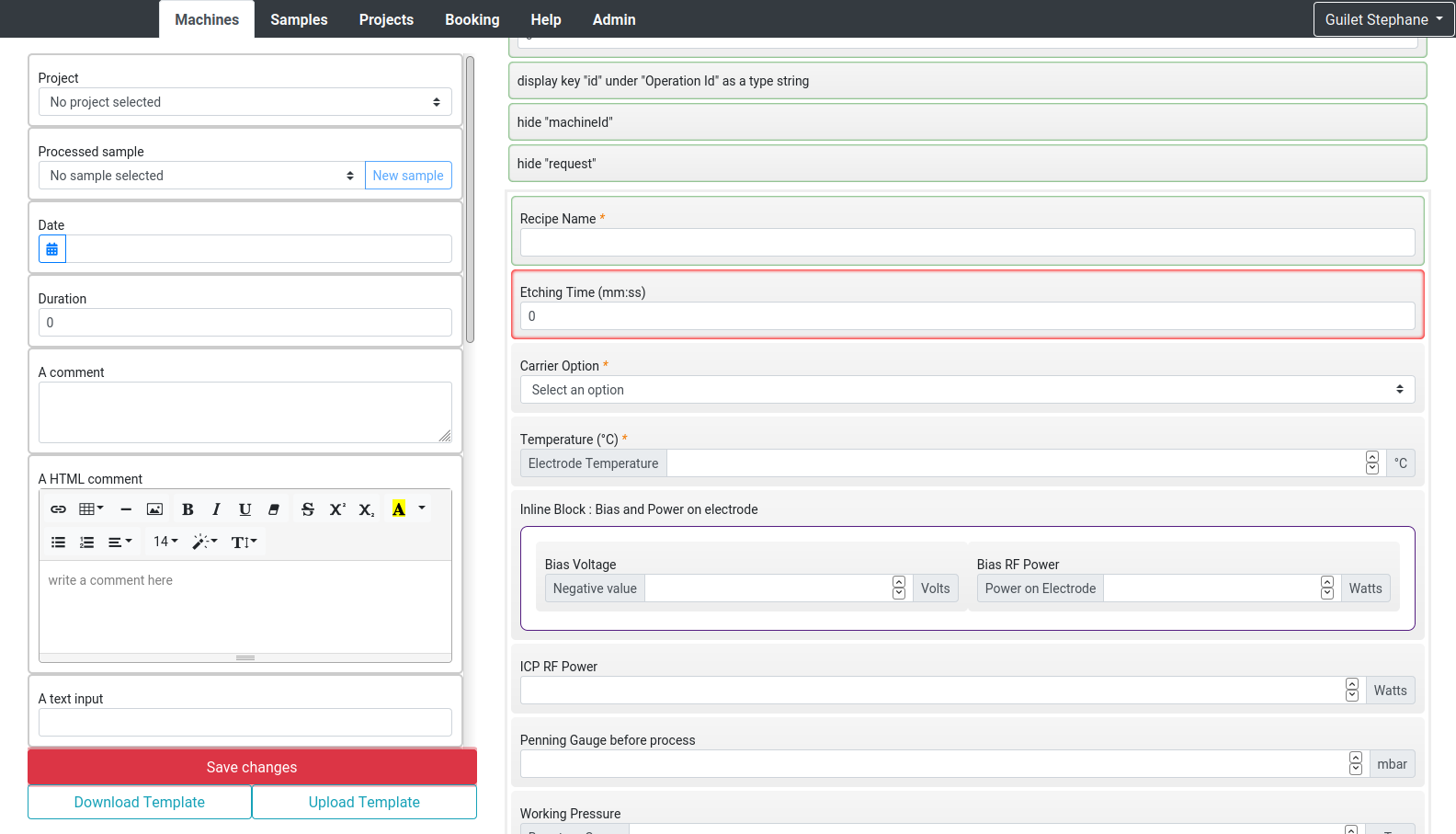Click the red Save changes button
The image size is (1456, 834).
click(252, 767)
